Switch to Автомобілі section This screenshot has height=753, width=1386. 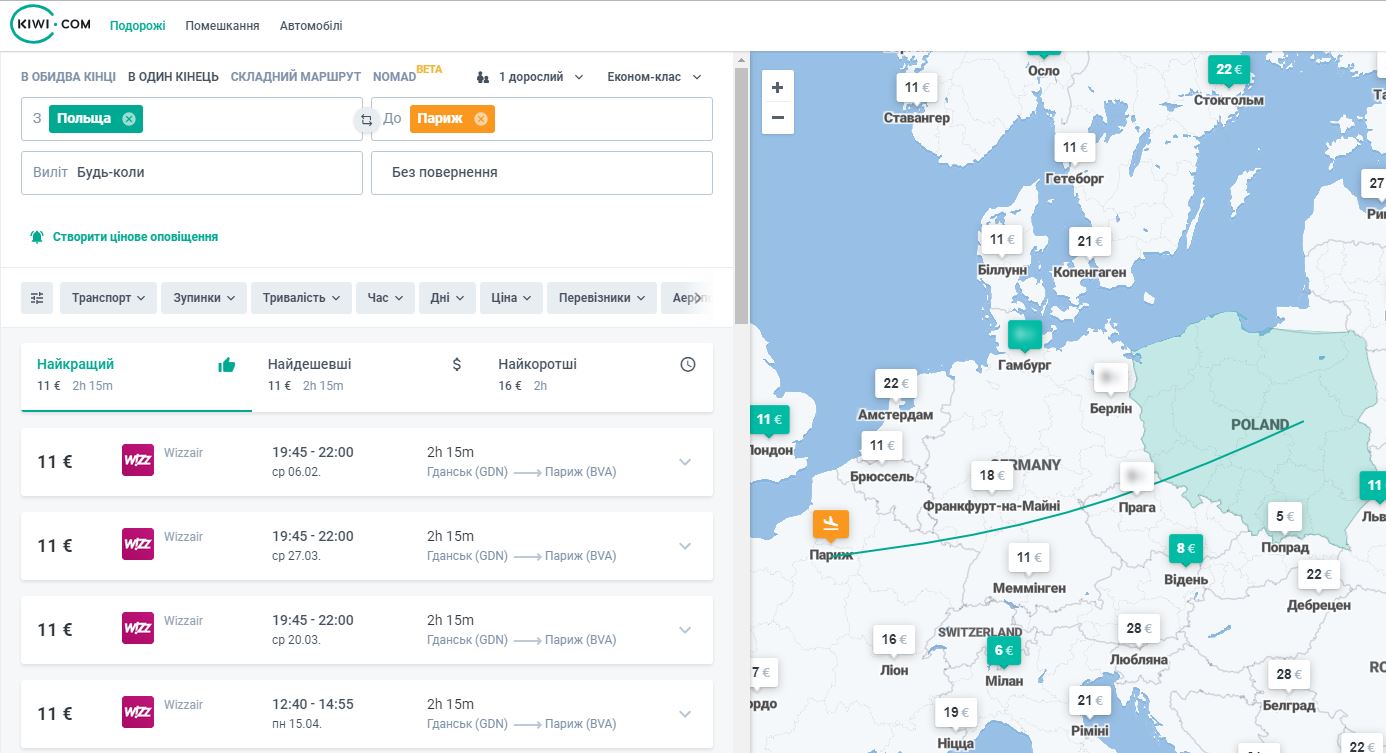coord(310,26)
